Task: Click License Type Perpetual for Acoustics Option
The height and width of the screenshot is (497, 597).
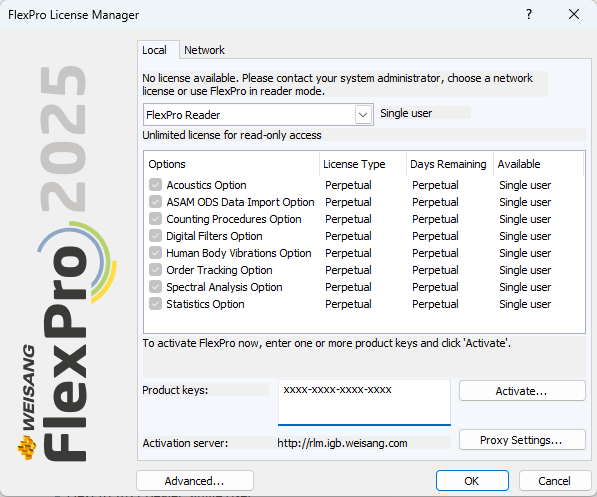Action: (348, 185)
